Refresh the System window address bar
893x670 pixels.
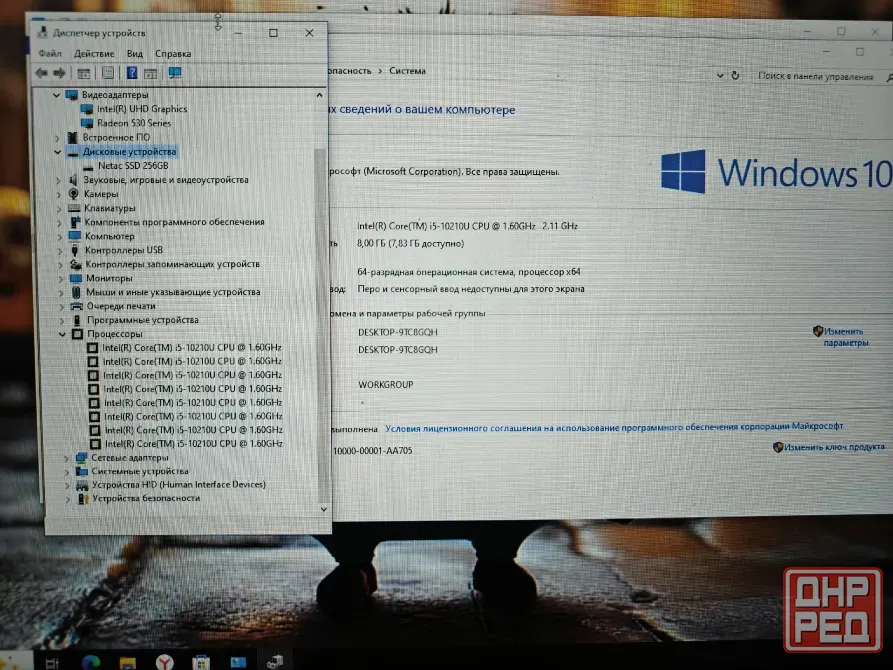[x=735, y=75]
